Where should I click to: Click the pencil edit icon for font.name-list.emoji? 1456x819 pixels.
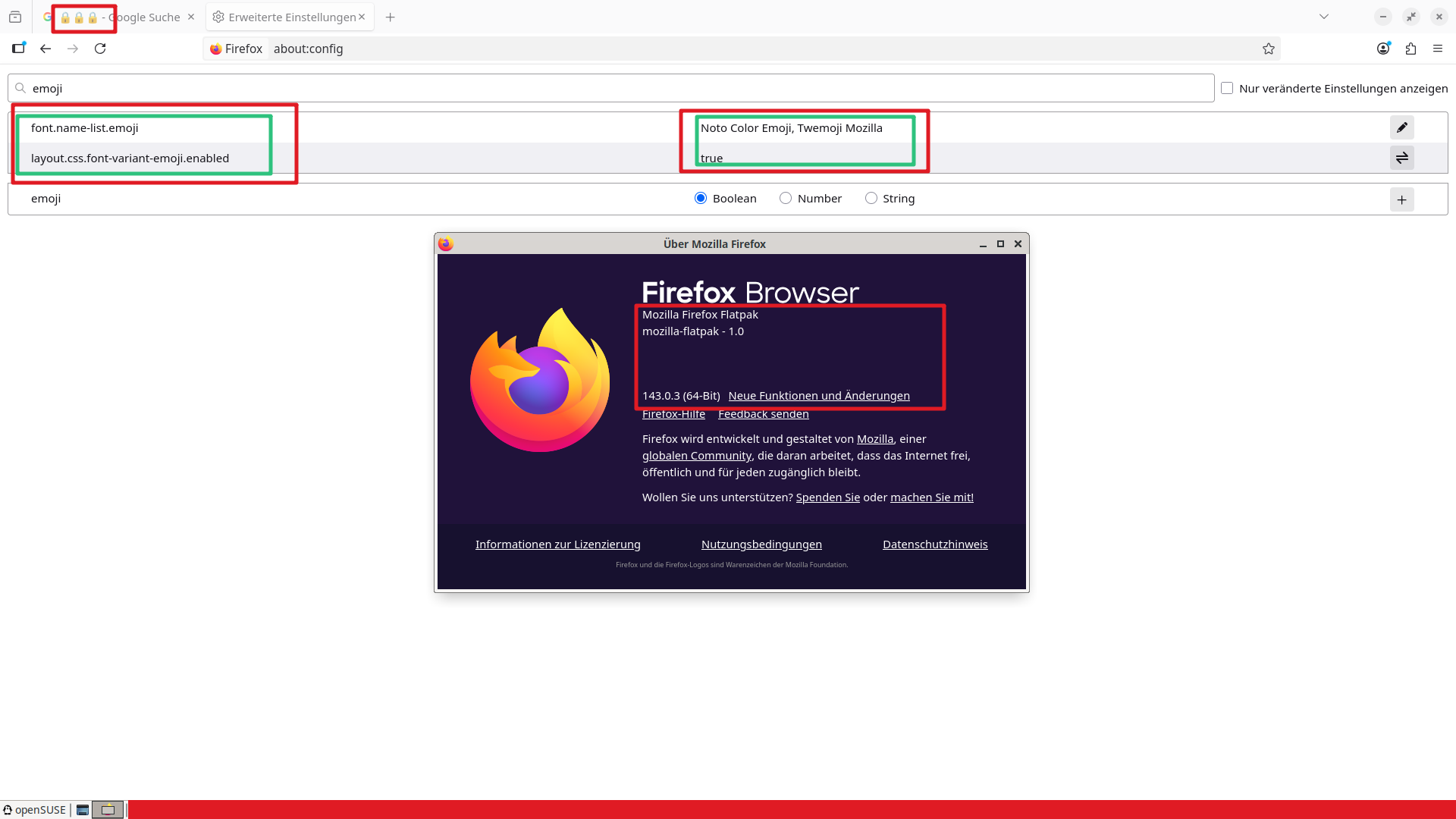point(1401,127)
